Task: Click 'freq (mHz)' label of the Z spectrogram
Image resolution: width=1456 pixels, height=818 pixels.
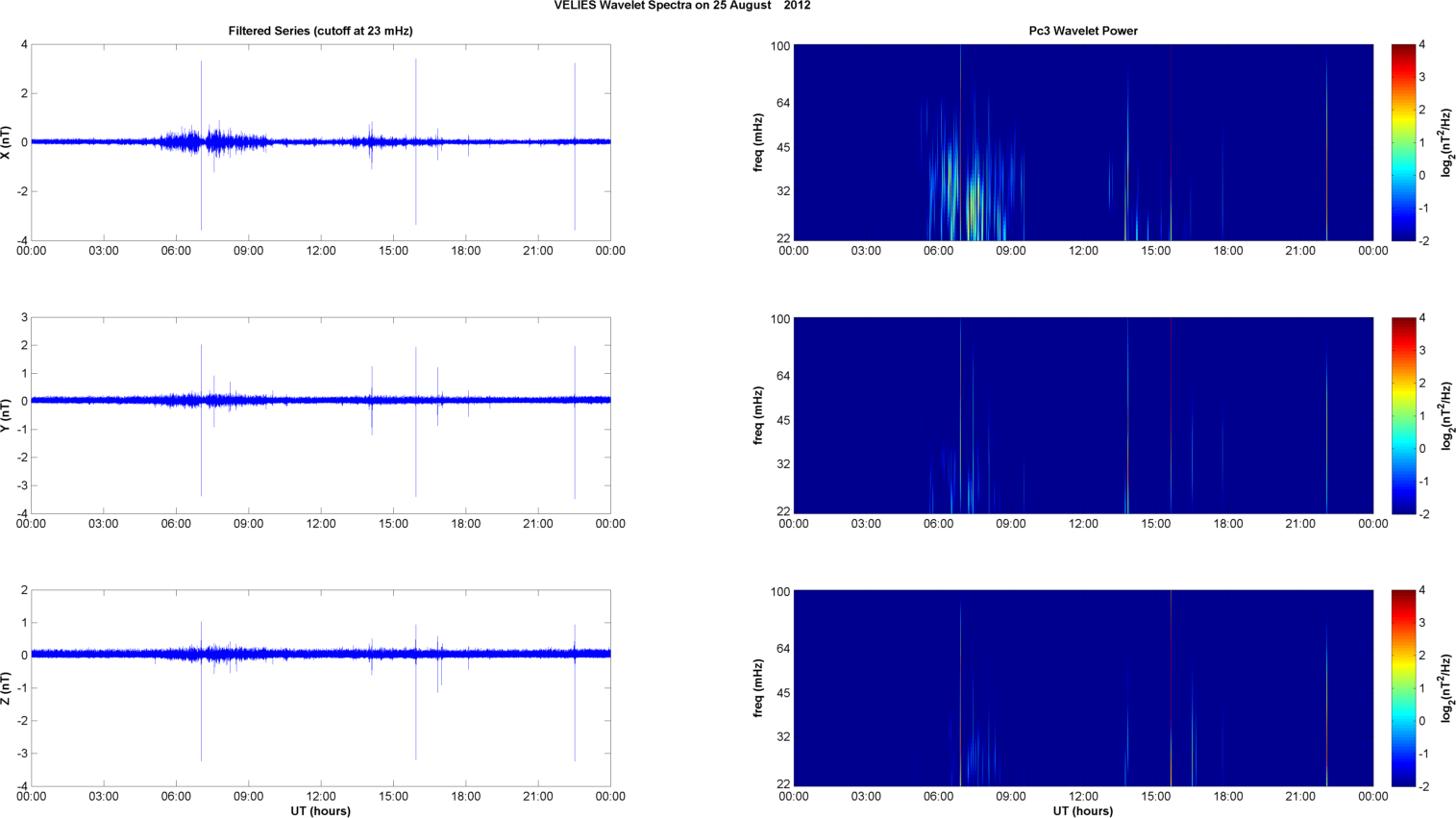Action: coord(758,688)
